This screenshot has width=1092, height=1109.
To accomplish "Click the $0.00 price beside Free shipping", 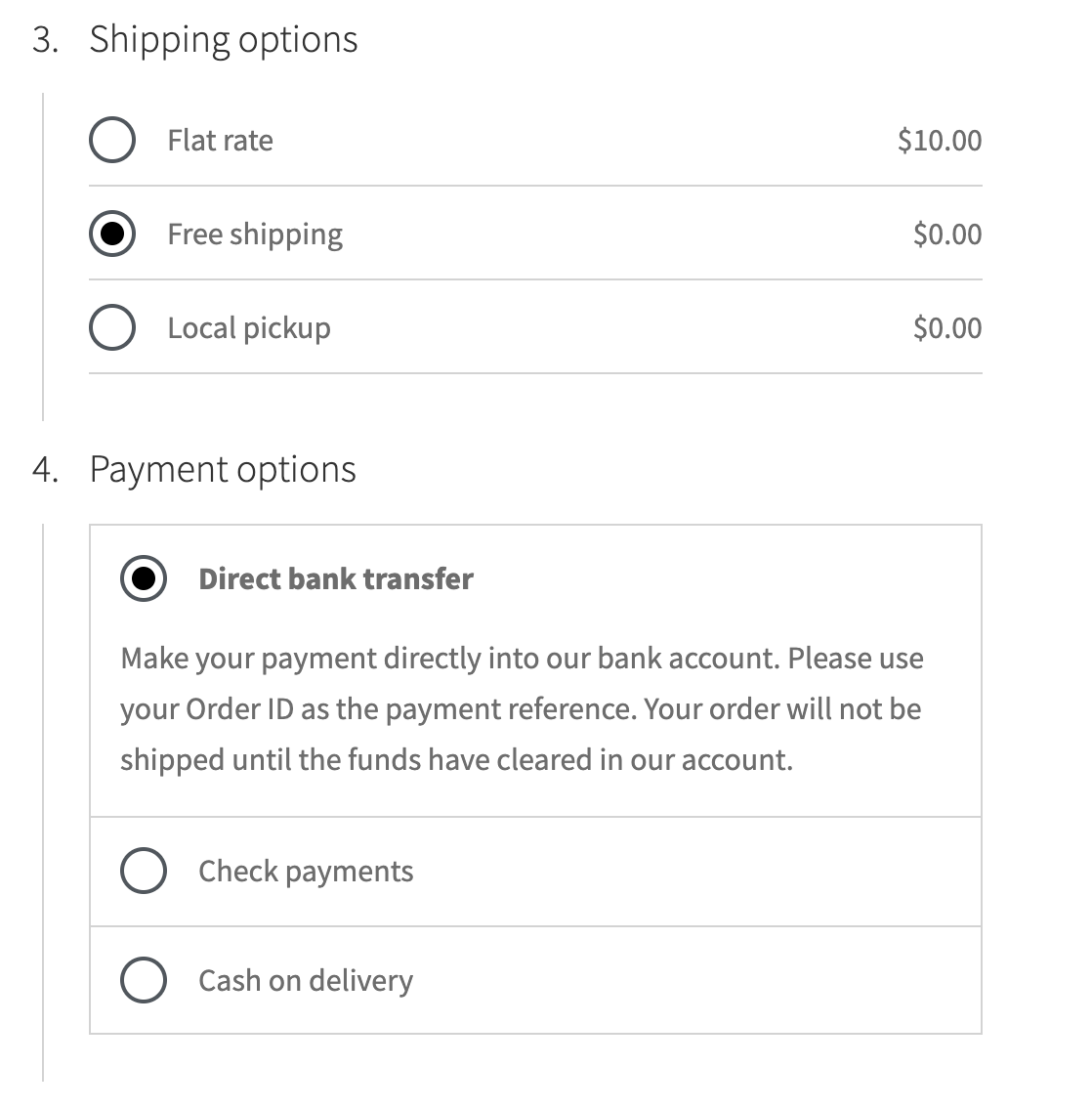I will pyautogui.click(x=947, y=234).
